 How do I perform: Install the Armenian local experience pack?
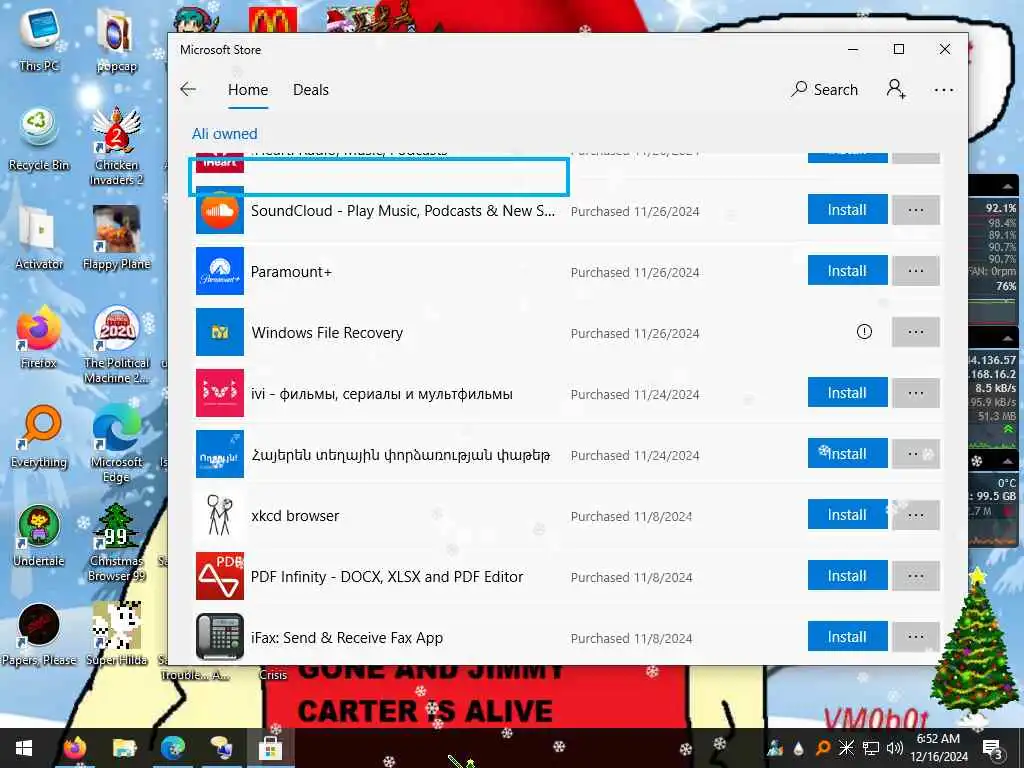tap(847, 453)
